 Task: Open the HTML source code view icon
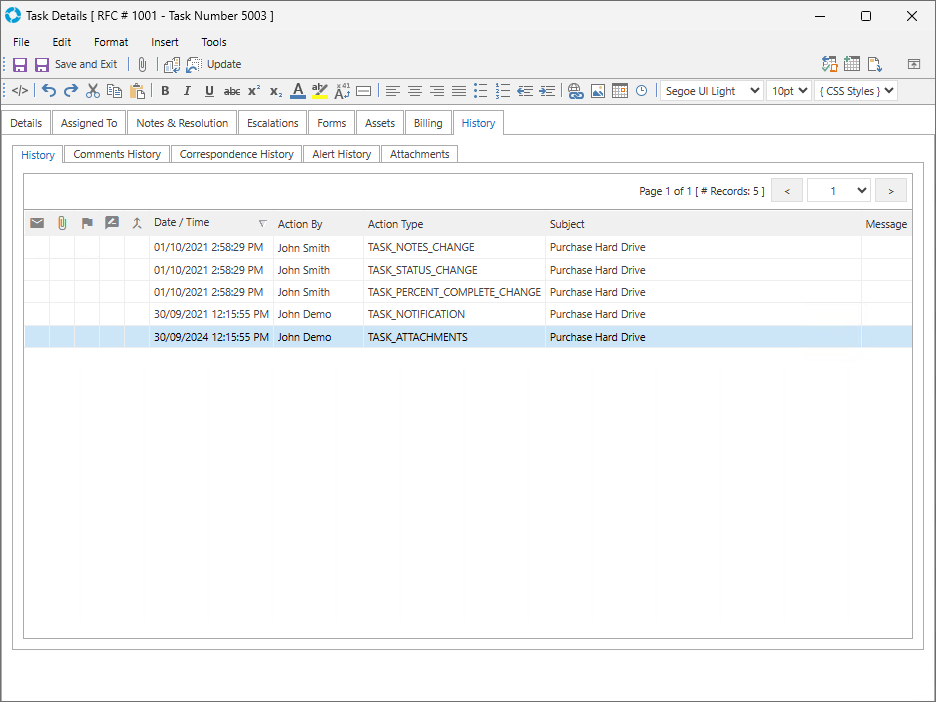20,91
